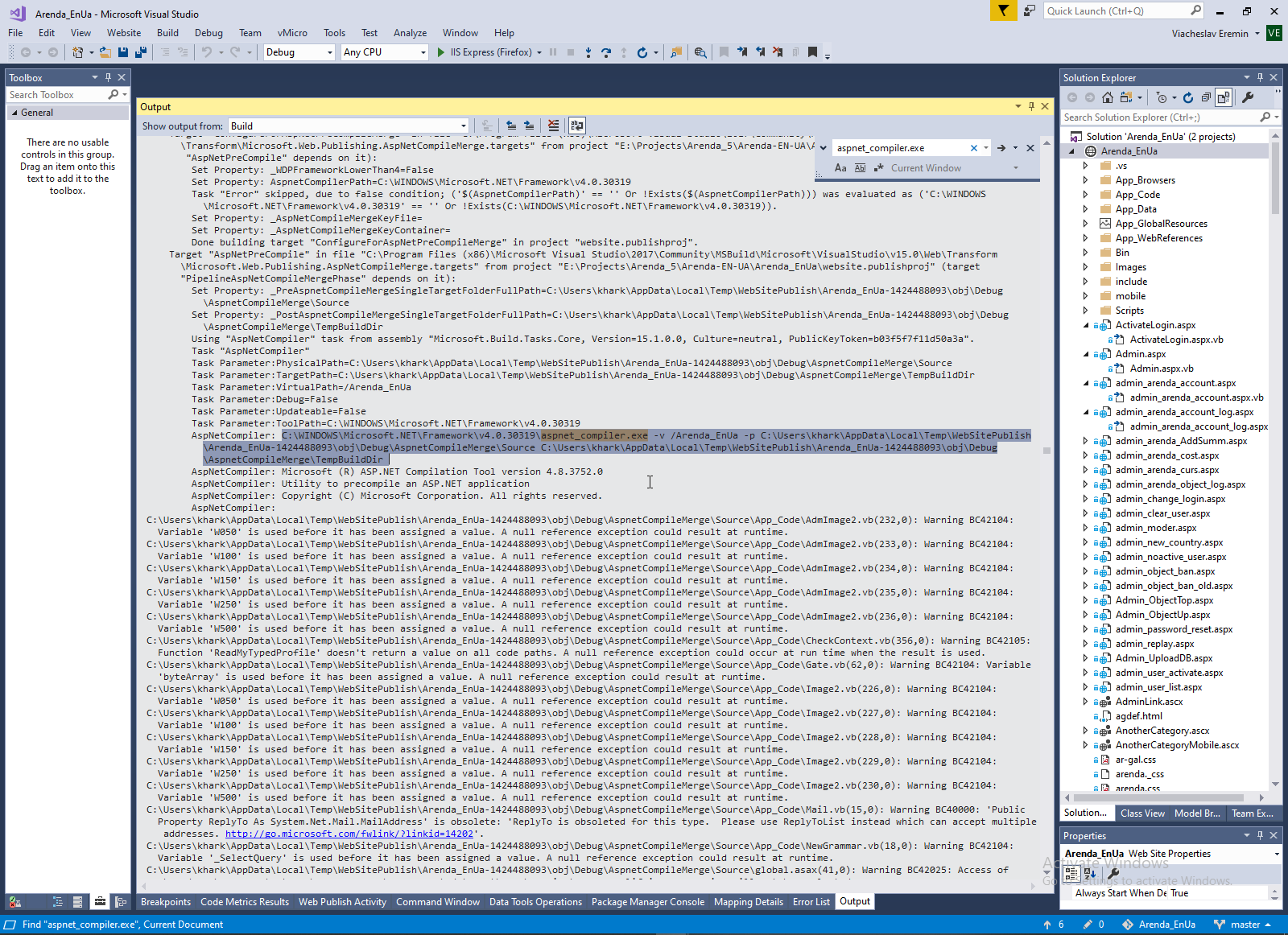Viewport: 1288px width, 935px height.
Task: Start debugging with the green play arrow
Action: pos(441,52)
